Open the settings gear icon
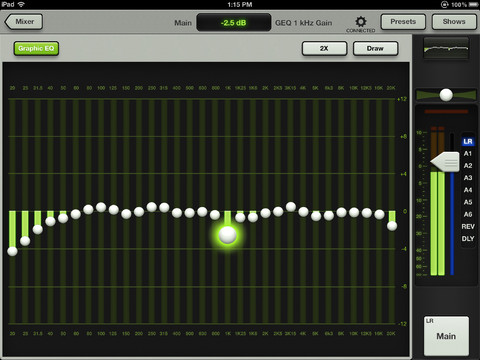The height and width of the screenshot is (360, 480). coord(361,22)
